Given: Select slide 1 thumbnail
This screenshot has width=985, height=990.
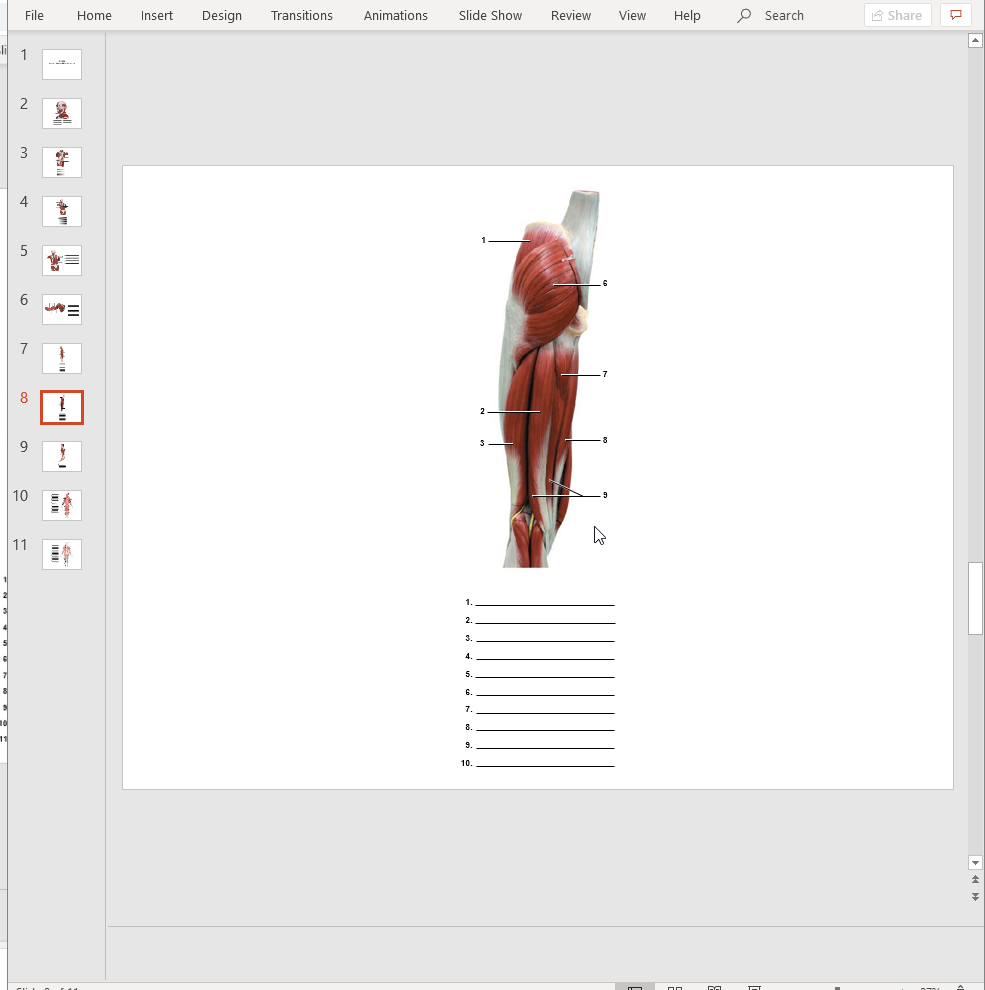Looking at the screenshot, I should (62, 64).
